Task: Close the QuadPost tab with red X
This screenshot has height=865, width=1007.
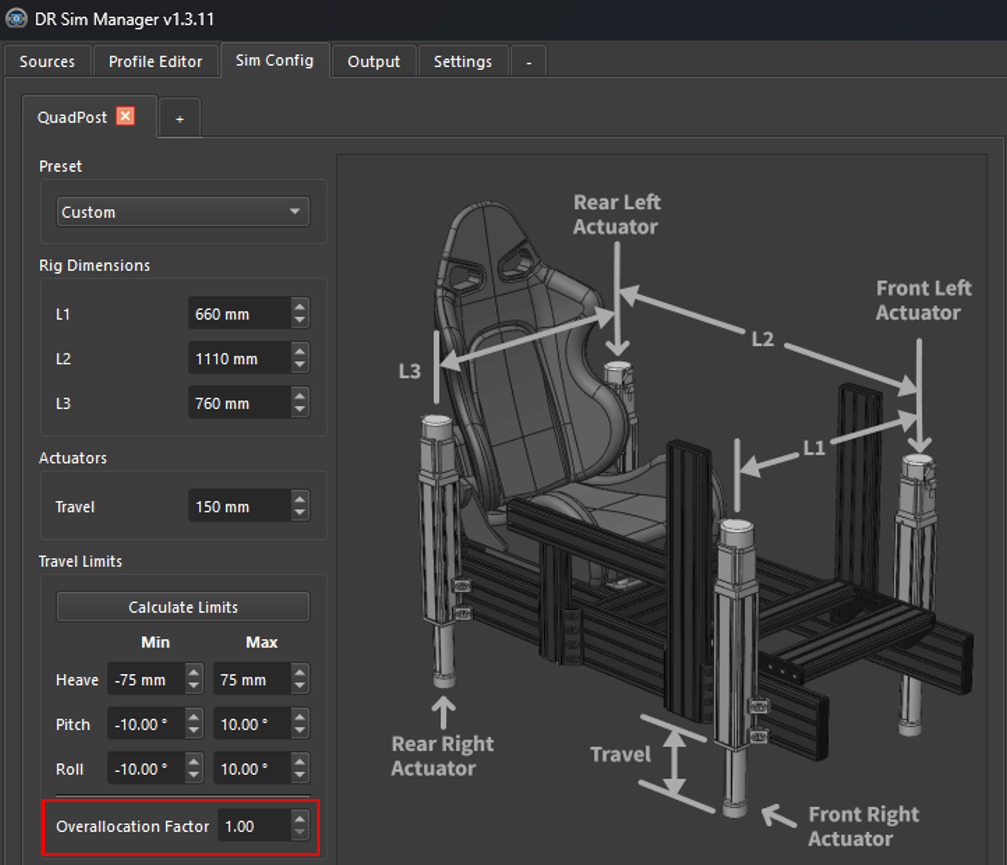Action: [125, 116]
